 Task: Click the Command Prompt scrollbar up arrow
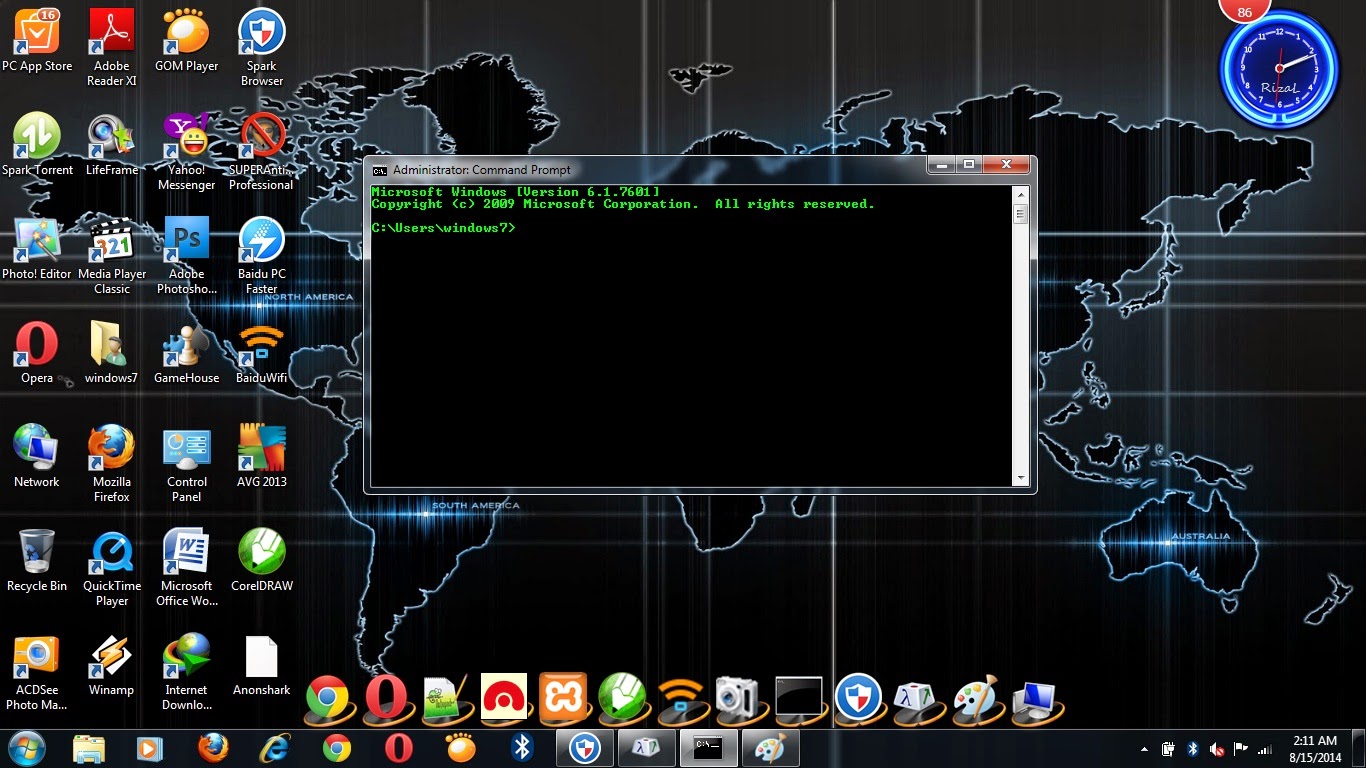pyautogui.click(x=1020, y=194)
